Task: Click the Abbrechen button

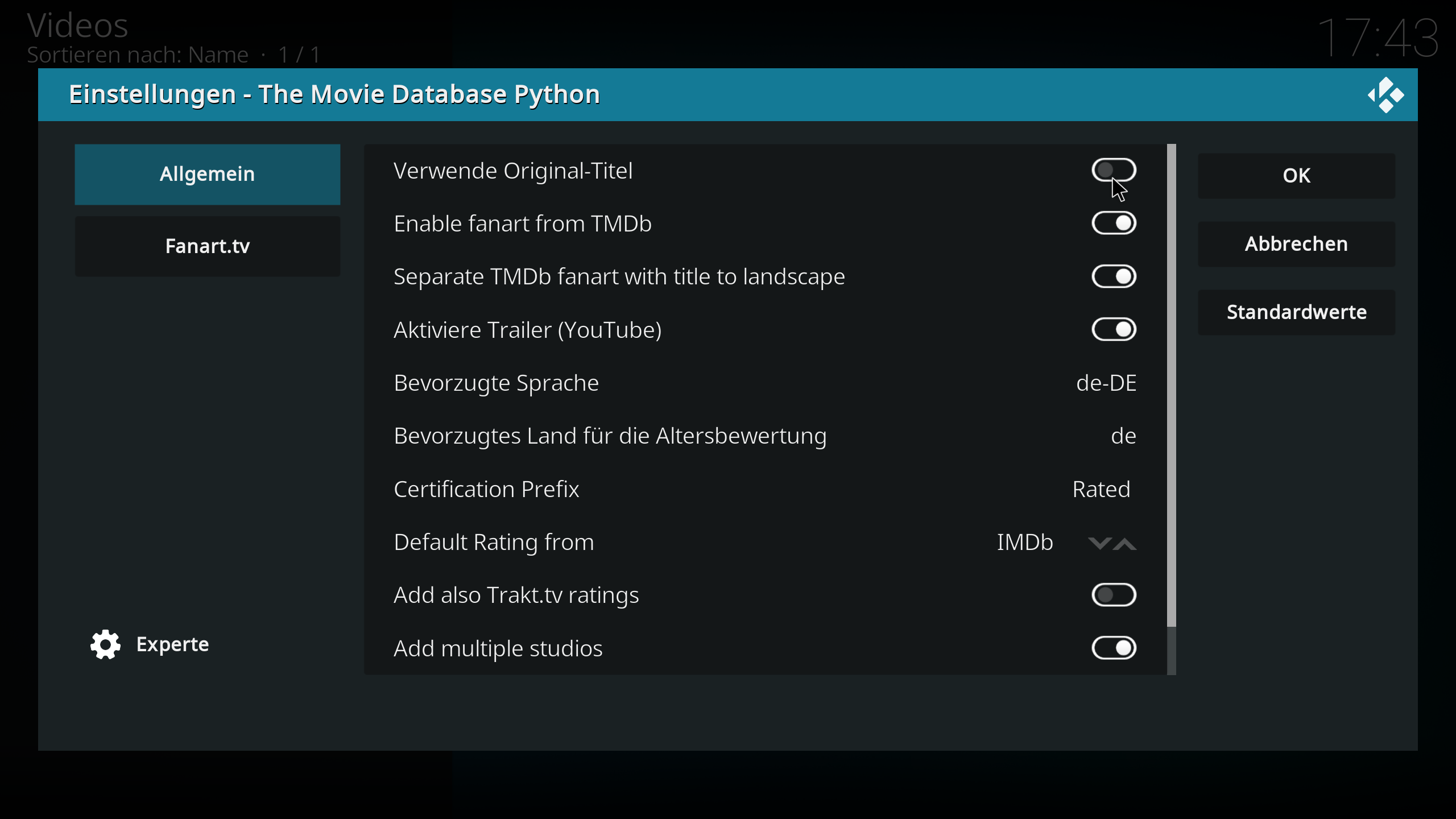Action: click(1296, 244)
